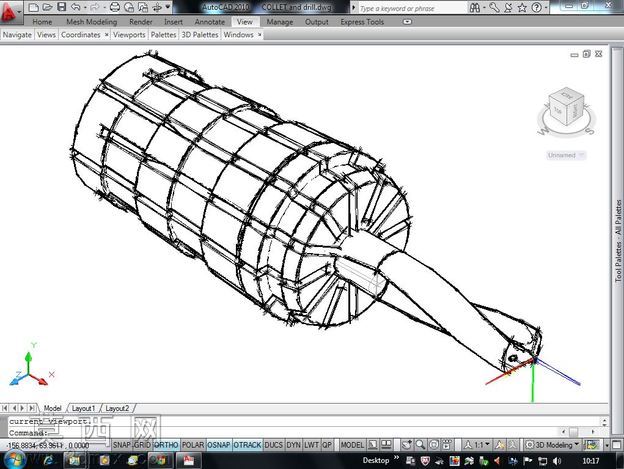Expand the Quick Access Toolbar customize arrow
Screen dimensions: 624x469
coord(168,7)
